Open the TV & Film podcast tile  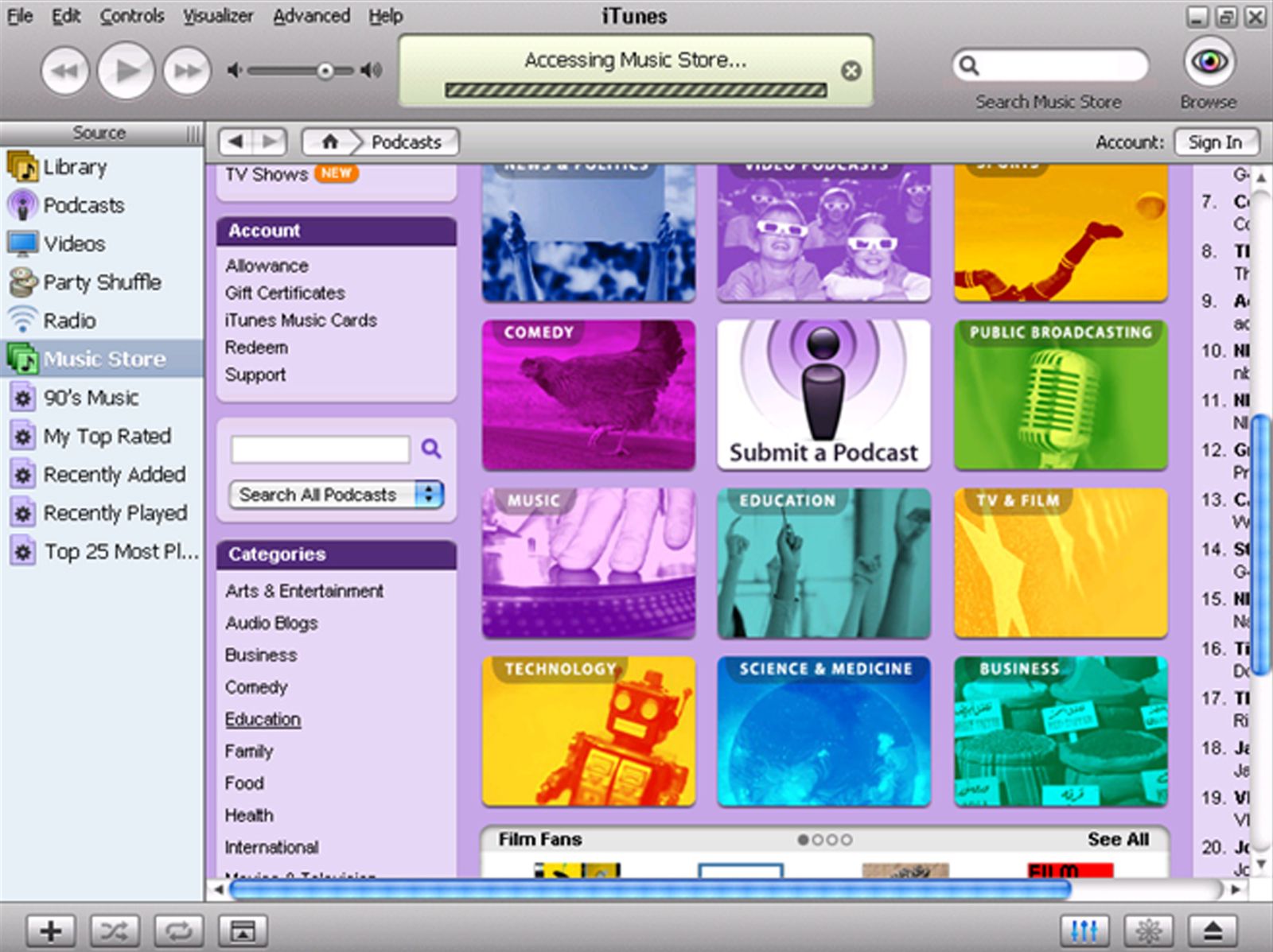[x=1061, y=563]
